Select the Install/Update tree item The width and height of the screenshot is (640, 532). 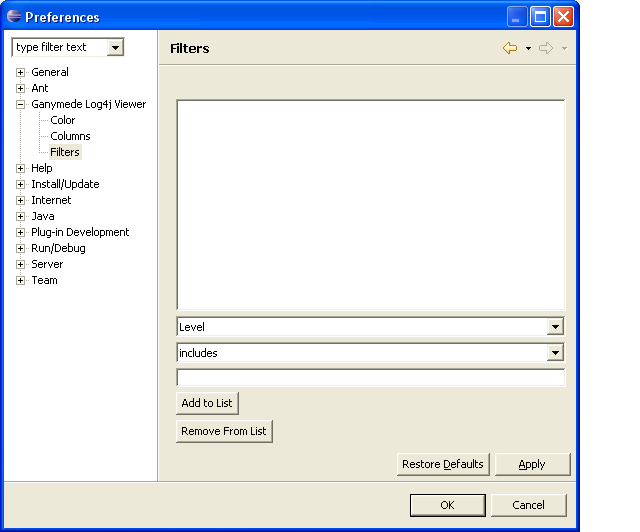pyautogui.click(x=65, y=184)
